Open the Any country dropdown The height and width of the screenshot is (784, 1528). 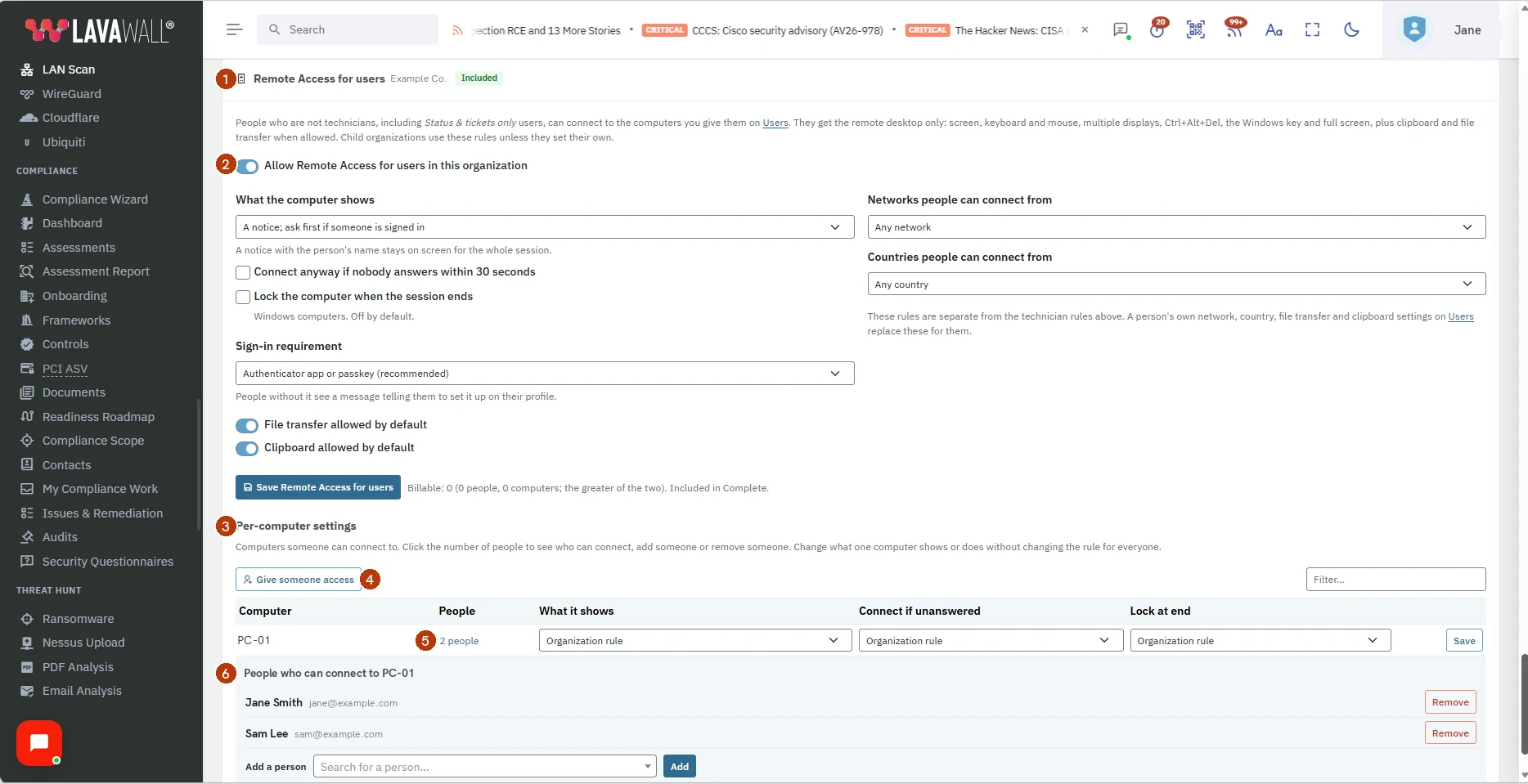pos(1176,284)
